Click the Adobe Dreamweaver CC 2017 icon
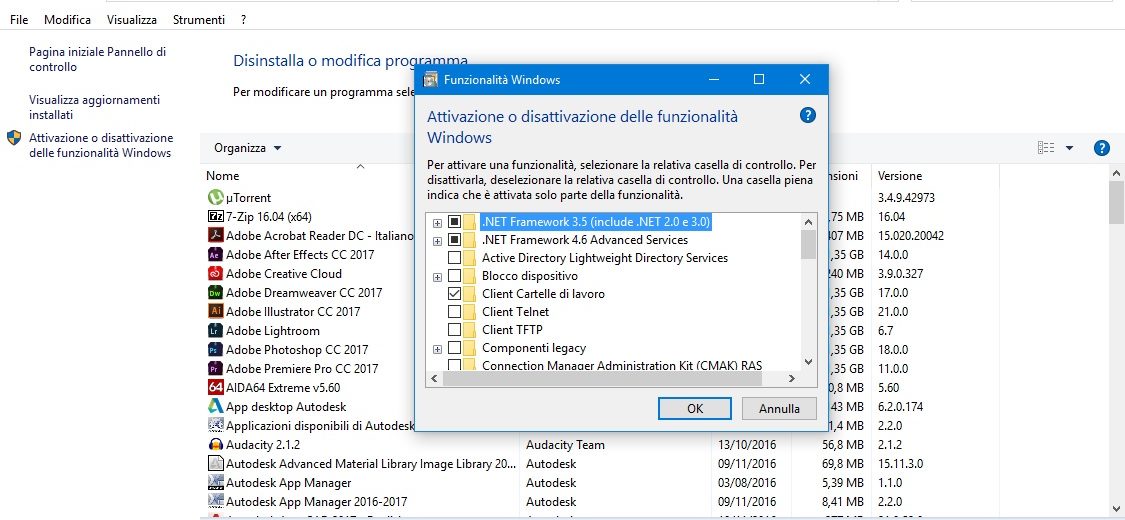 click(215, 292)
